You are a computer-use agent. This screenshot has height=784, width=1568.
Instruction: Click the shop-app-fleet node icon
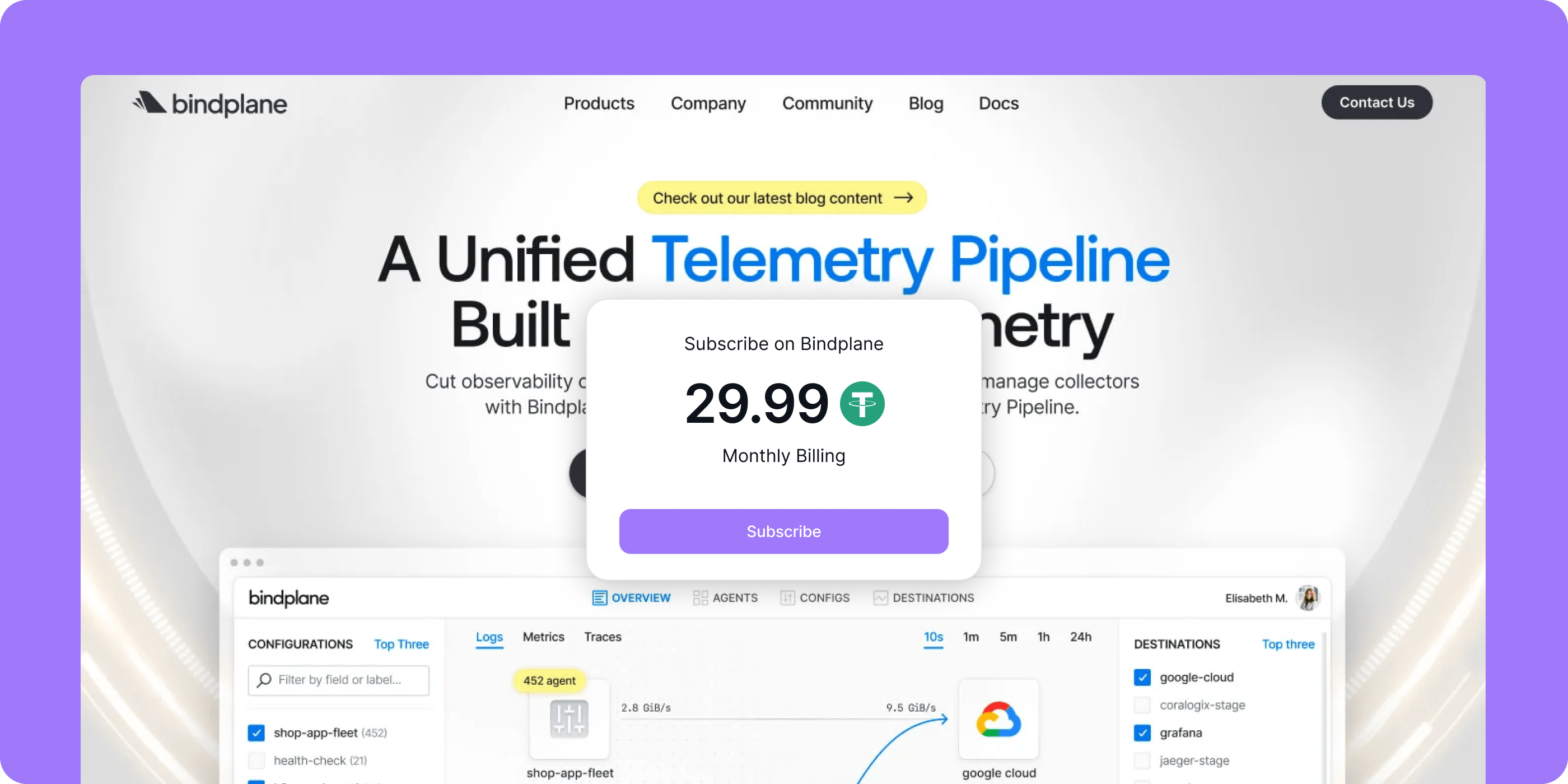coord(568,719)
